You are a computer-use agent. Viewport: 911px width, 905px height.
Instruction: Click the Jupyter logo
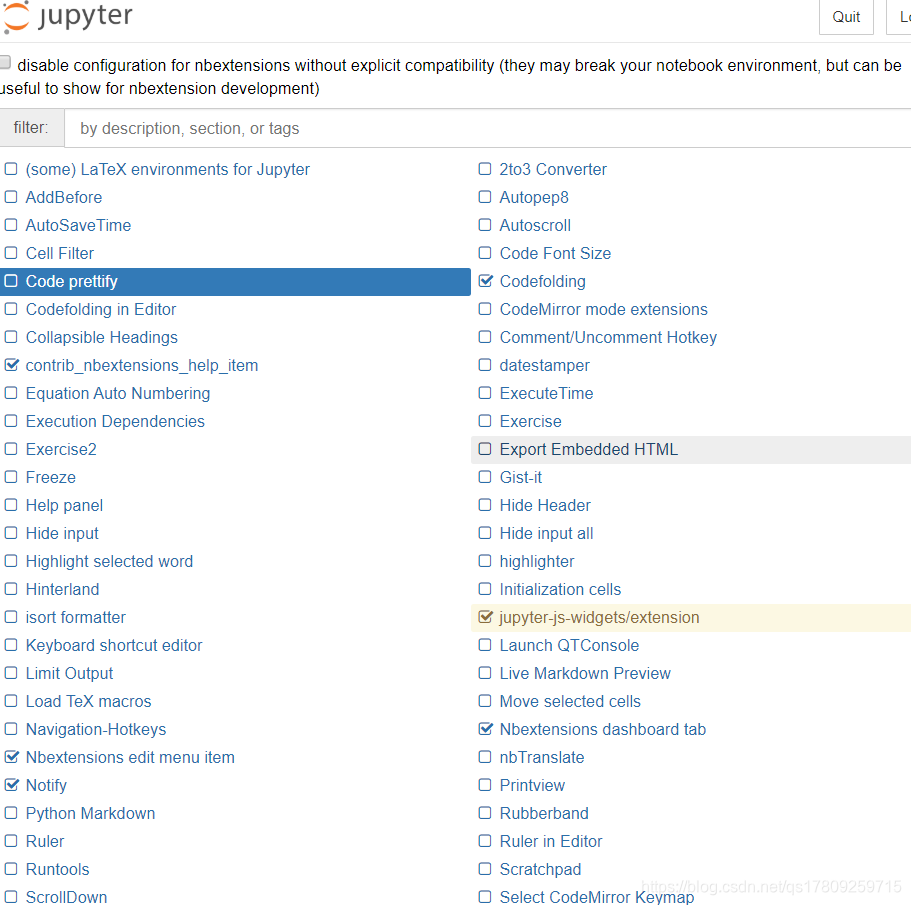point(68,16)
